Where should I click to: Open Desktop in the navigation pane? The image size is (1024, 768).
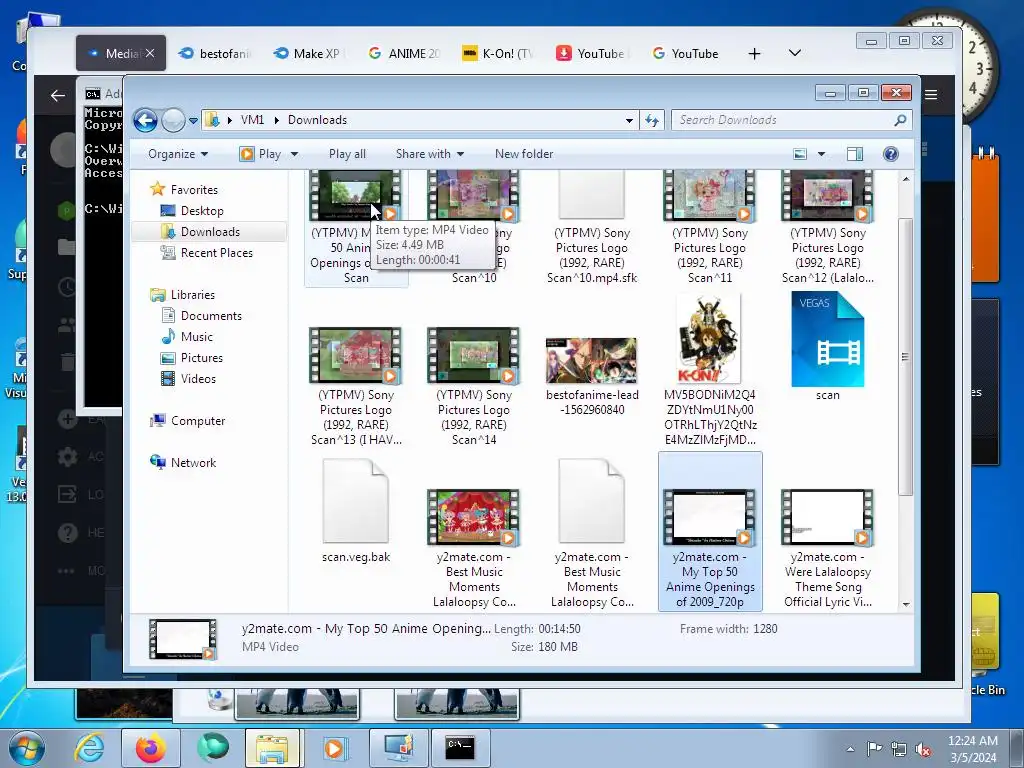(202, 210)
